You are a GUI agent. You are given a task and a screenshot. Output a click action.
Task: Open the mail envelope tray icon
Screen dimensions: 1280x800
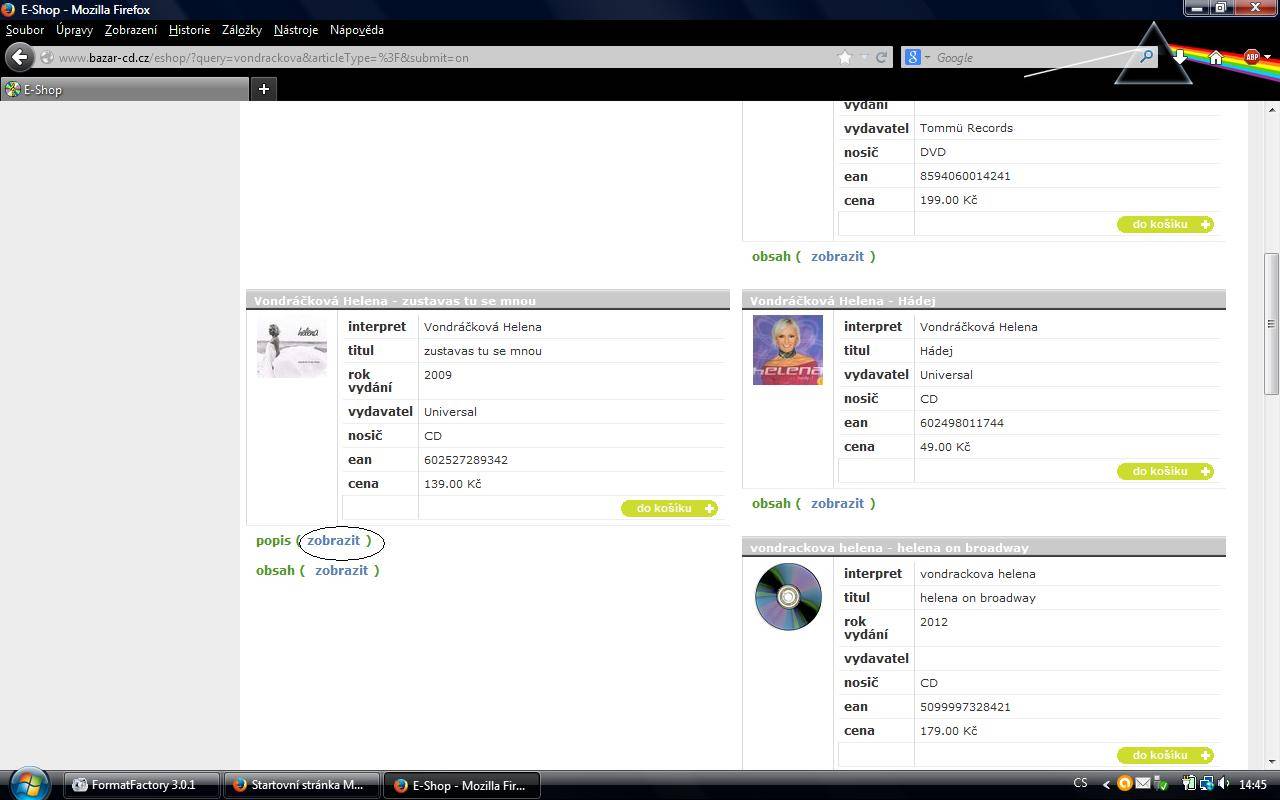pos(1142,784)
